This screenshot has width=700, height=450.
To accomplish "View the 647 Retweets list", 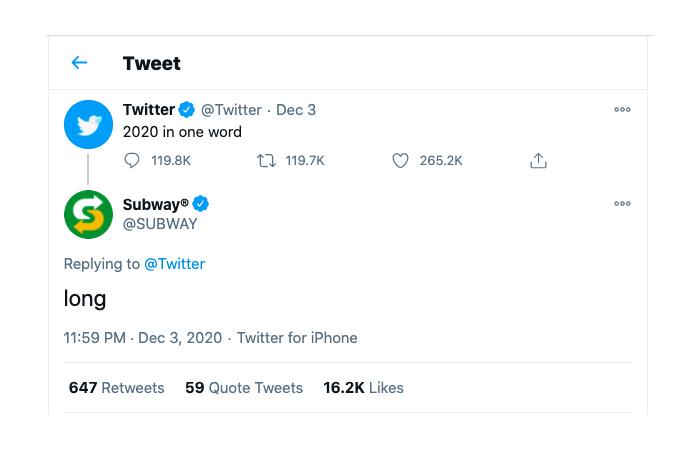I will (x=117, y=388).
